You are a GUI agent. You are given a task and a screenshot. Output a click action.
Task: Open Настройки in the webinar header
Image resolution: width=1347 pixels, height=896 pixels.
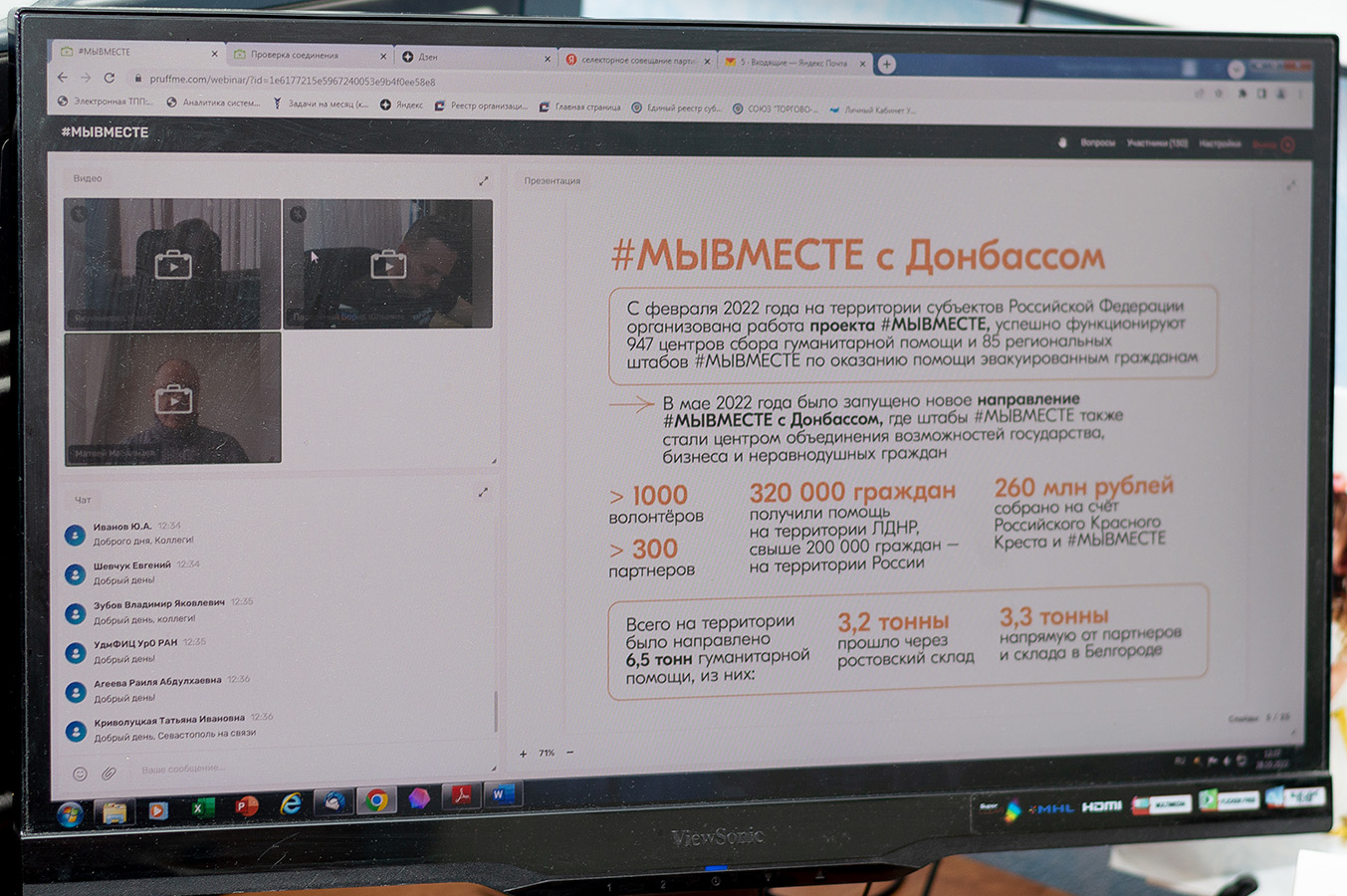click(x=1220, y=144)
